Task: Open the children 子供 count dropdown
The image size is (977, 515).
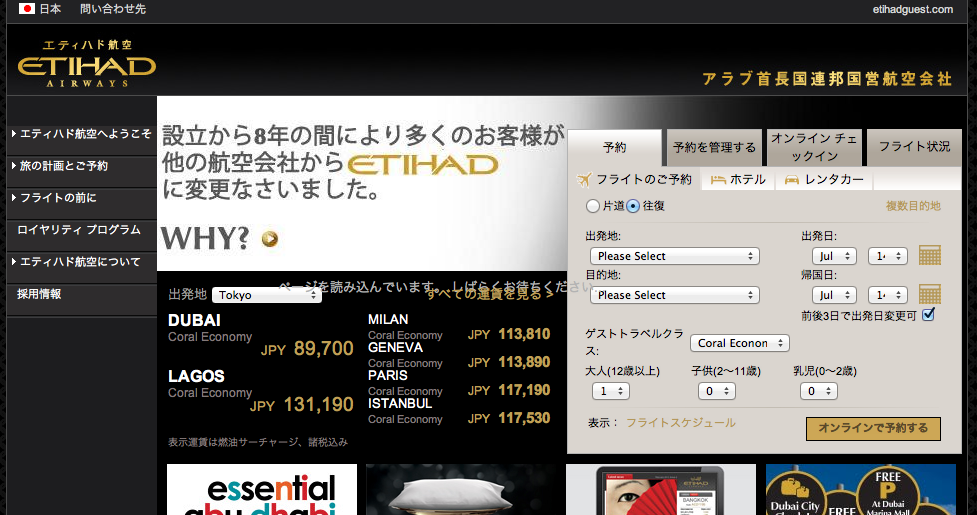Action: click(717, 391)
